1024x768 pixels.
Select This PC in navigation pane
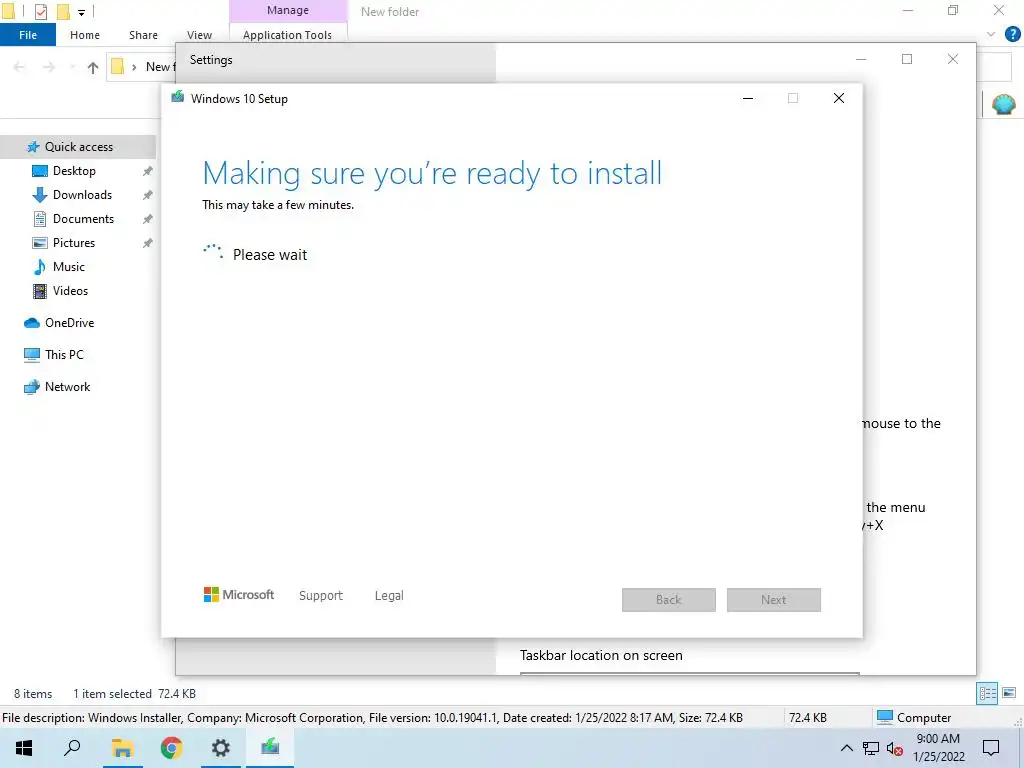point(64,355)
